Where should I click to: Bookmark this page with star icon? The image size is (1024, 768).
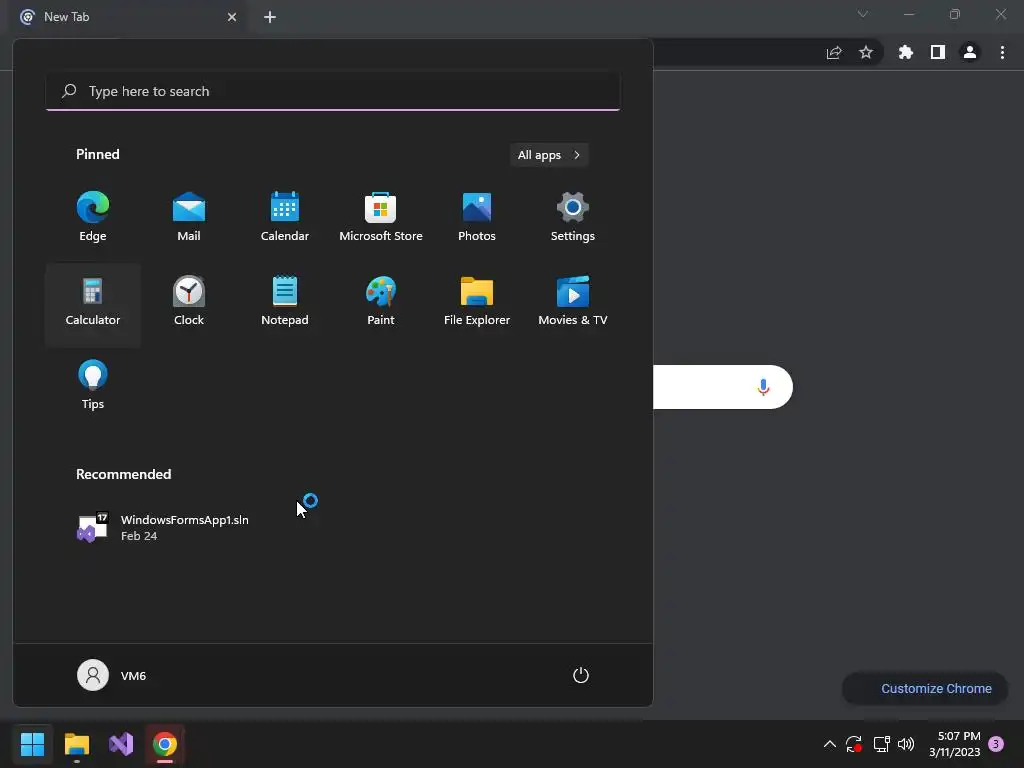pos(866,52)
